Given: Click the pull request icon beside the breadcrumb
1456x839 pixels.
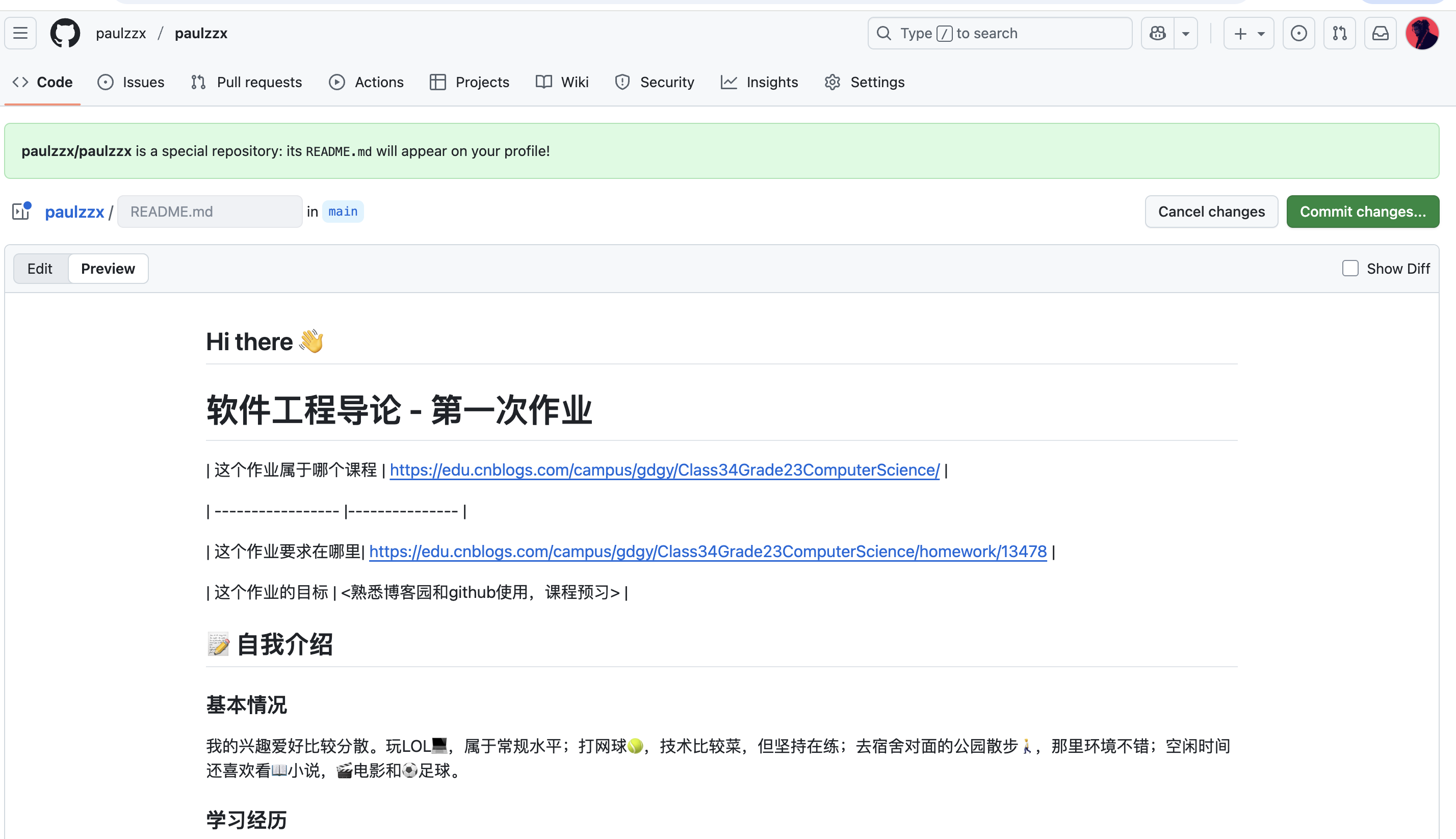Looking at the screenshot, I should point(21,212).
